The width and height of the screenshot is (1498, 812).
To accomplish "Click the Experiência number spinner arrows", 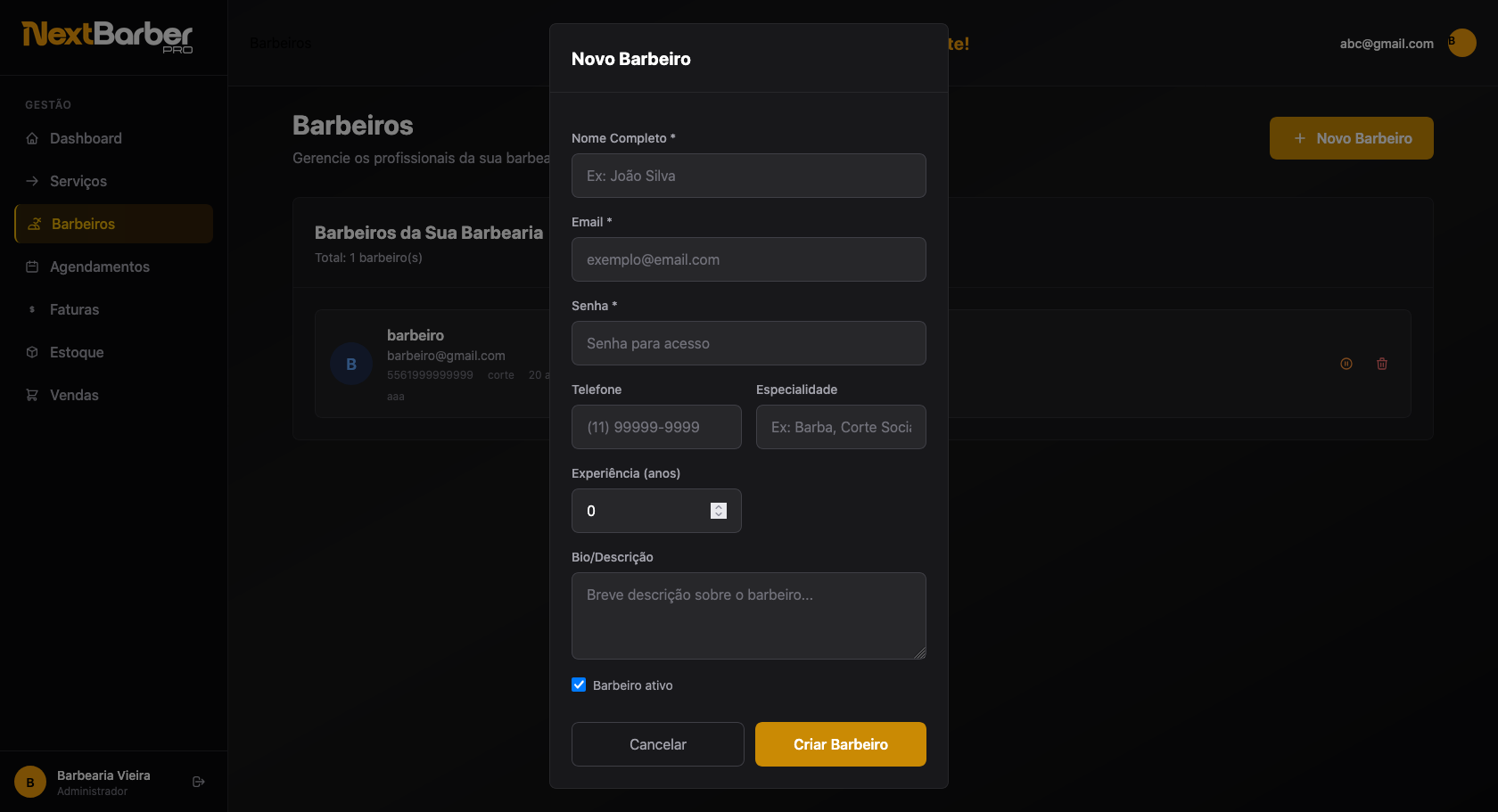I will coord(719,511).
